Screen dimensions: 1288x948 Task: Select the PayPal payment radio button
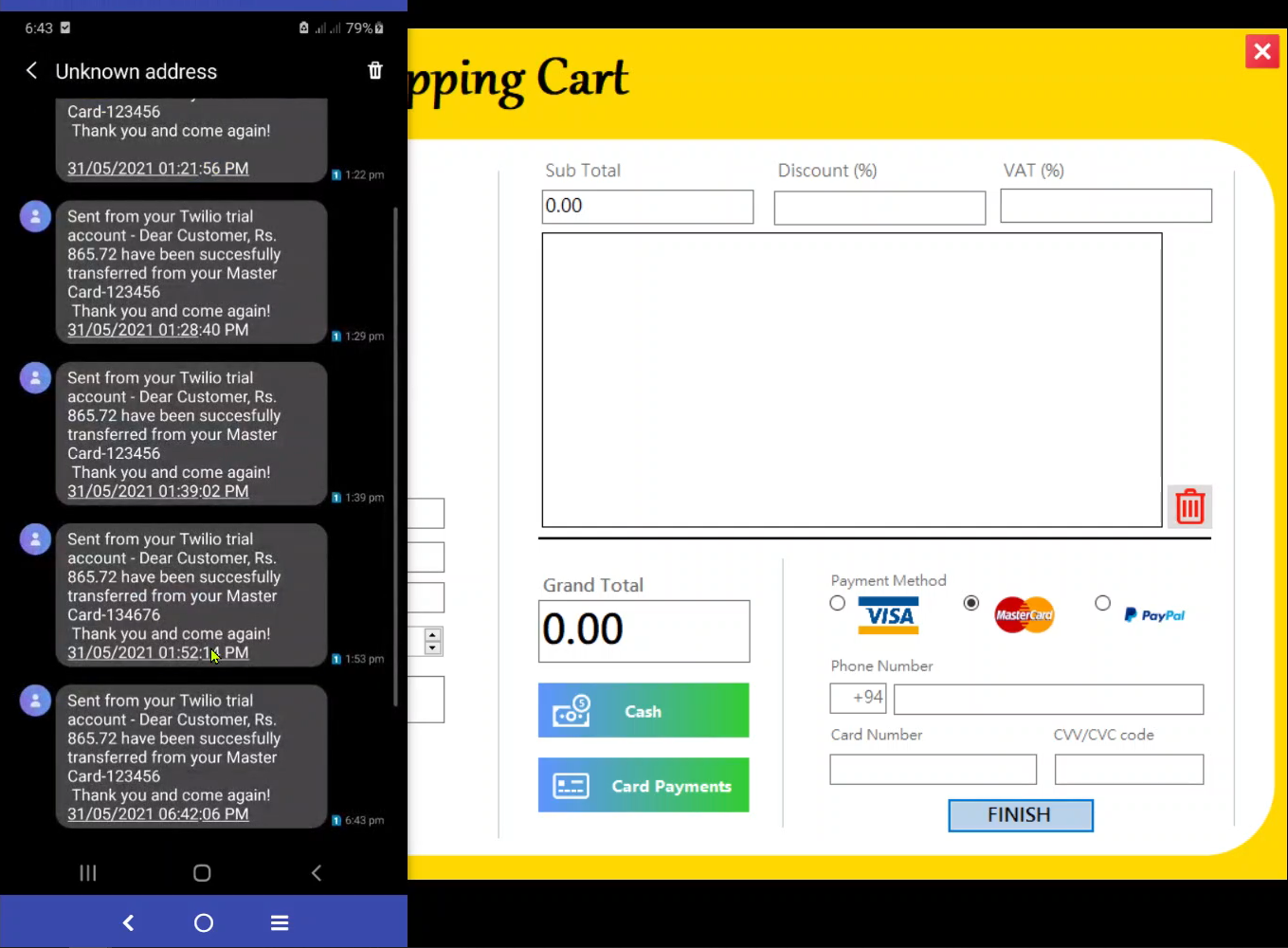tap(1102, 603)
